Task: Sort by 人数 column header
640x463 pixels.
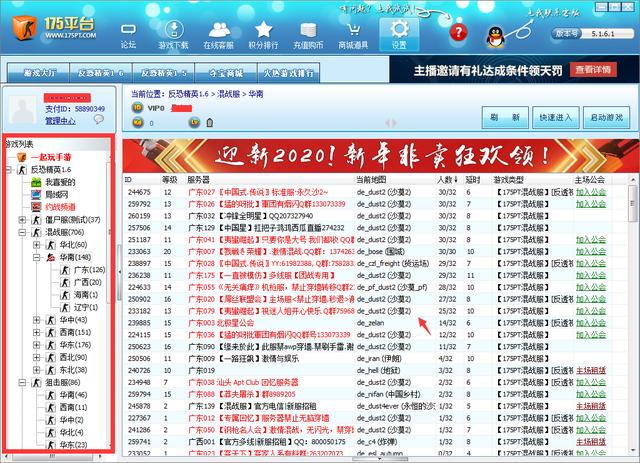Action: pos(447,180)
